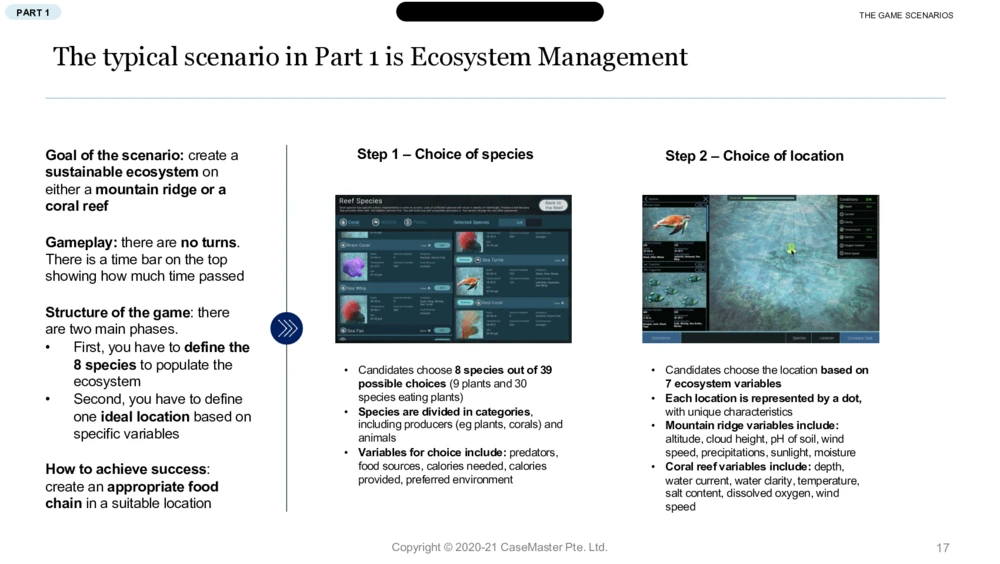1000x564 pixels.
Task: Click the double-chevron arrow circle icon
Action: 286,328
